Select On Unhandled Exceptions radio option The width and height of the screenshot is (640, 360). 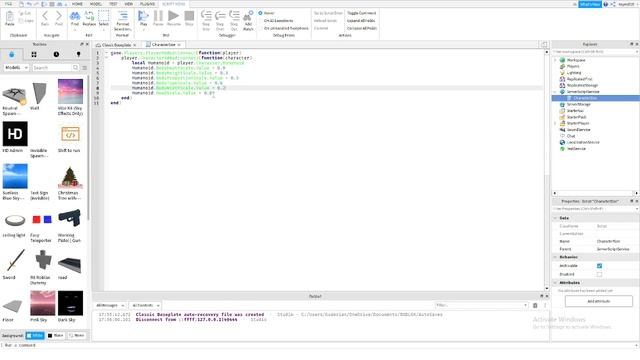260,28
